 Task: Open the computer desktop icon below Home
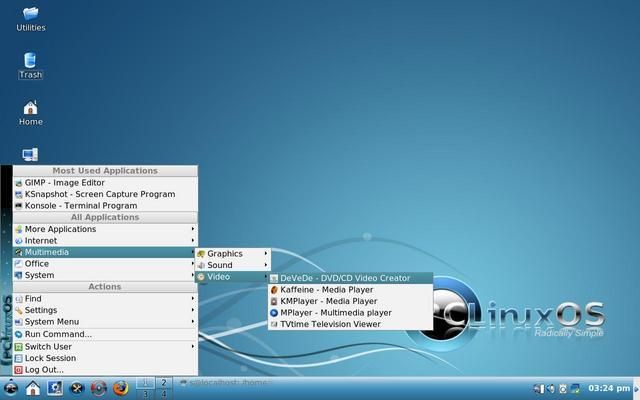tap(30, 155)
